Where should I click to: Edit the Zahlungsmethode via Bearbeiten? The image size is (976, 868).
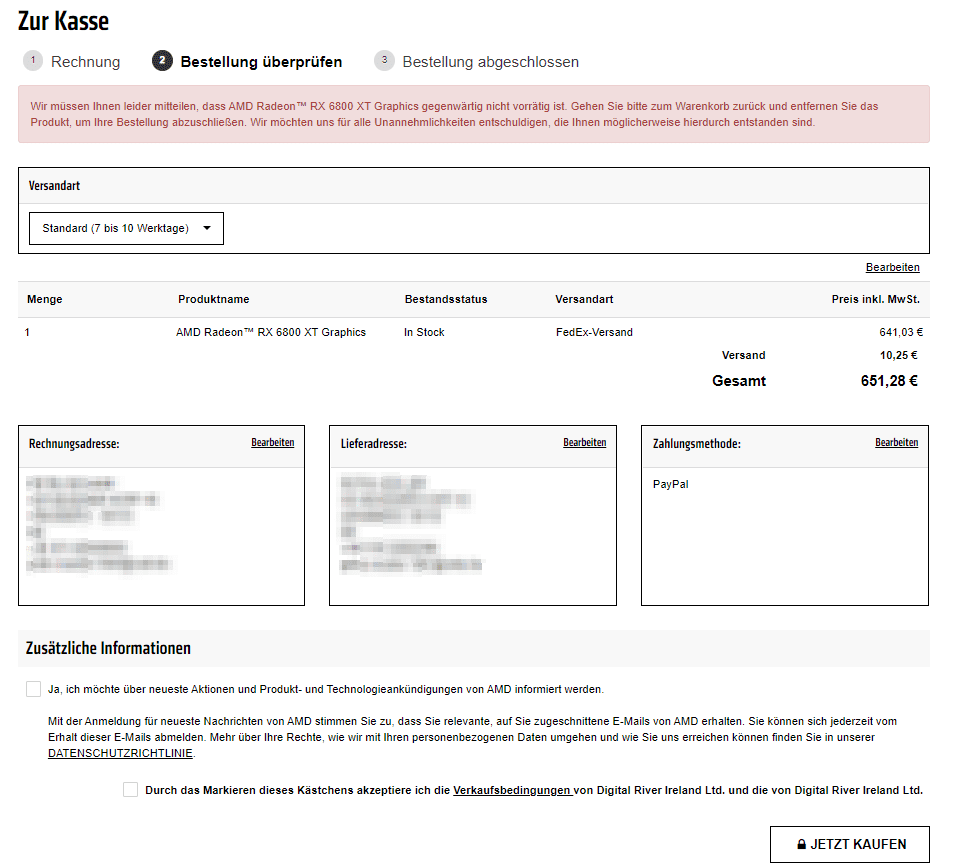[896, 443]
